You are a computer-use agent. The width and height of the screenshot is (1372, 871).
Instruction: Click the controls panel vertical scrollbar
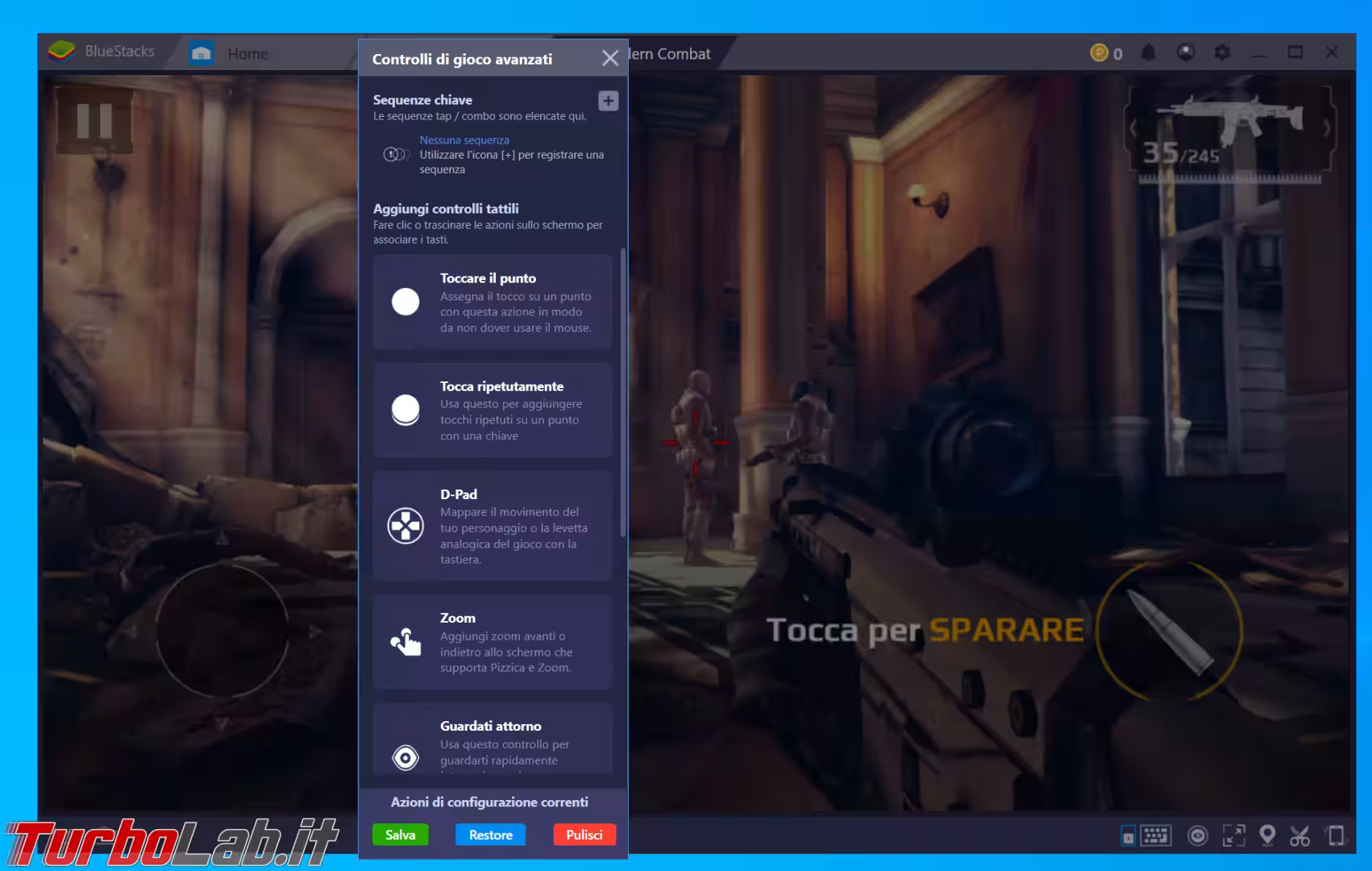point(623,395)
